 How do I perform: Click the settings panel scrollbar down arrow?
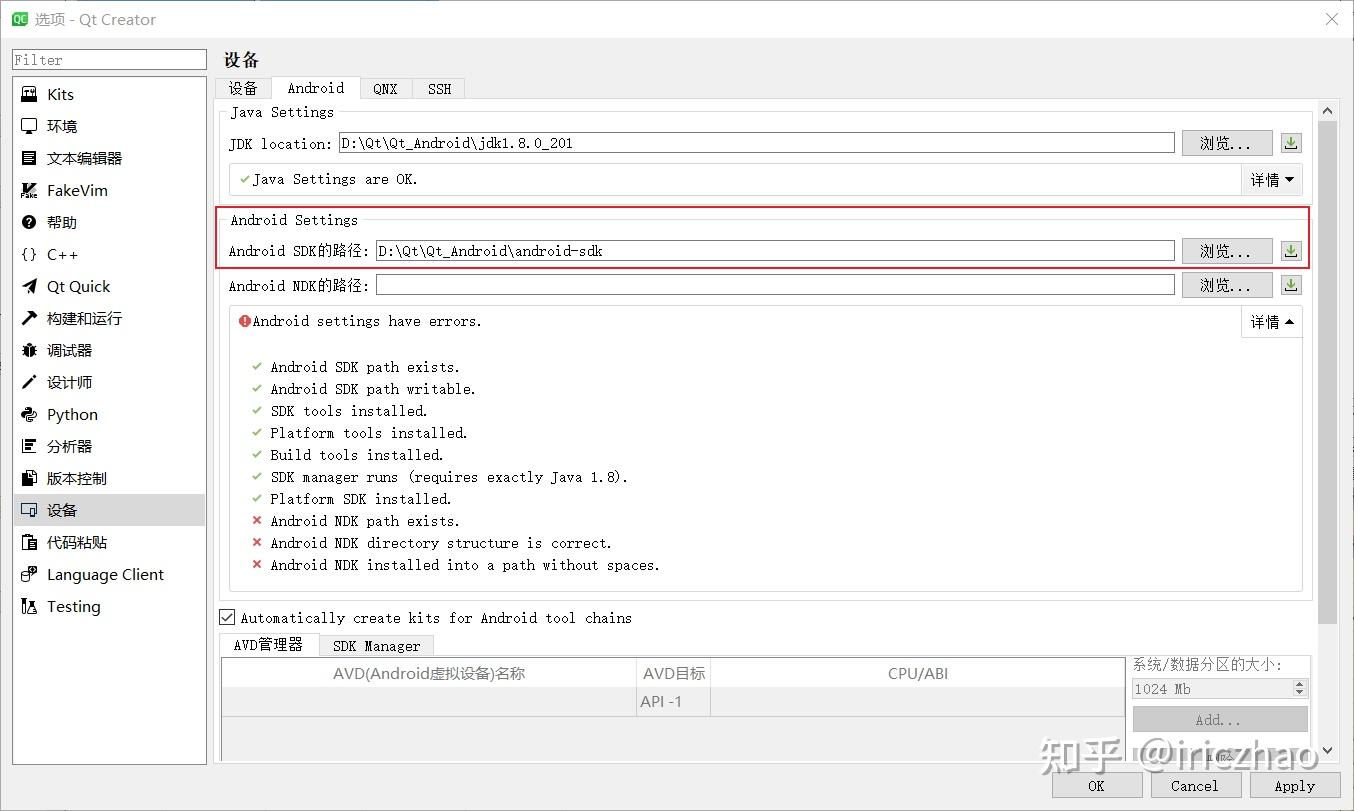pos(1327,750)
